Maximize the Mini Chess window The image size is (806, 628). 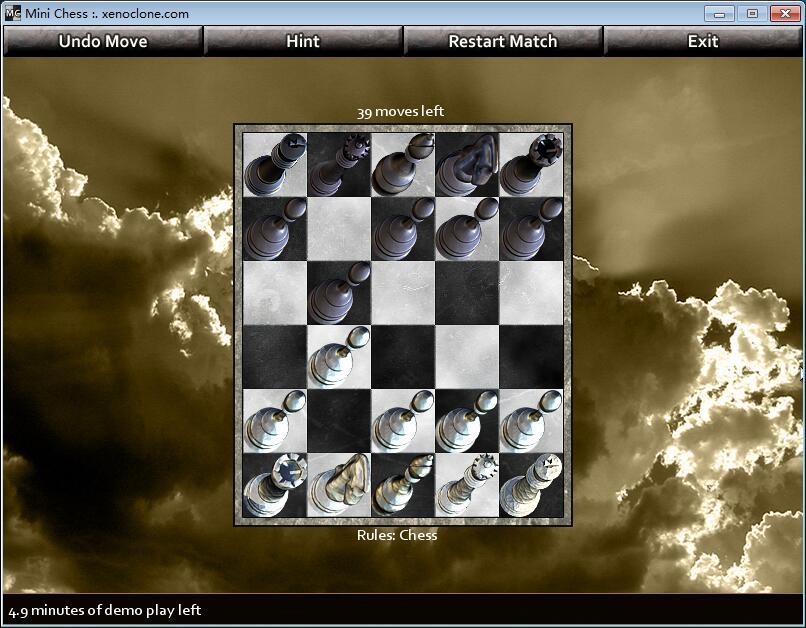click(752, 13)
